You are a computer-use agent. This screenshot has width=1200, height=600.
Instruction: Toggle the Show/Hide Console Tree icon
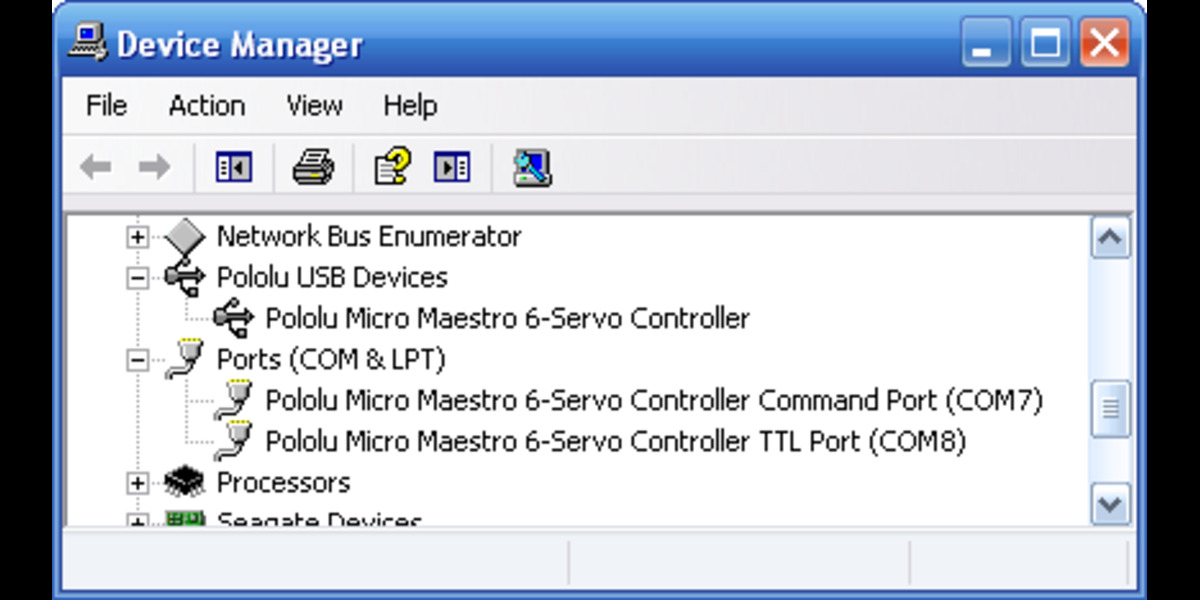click(x=232, y=166)
